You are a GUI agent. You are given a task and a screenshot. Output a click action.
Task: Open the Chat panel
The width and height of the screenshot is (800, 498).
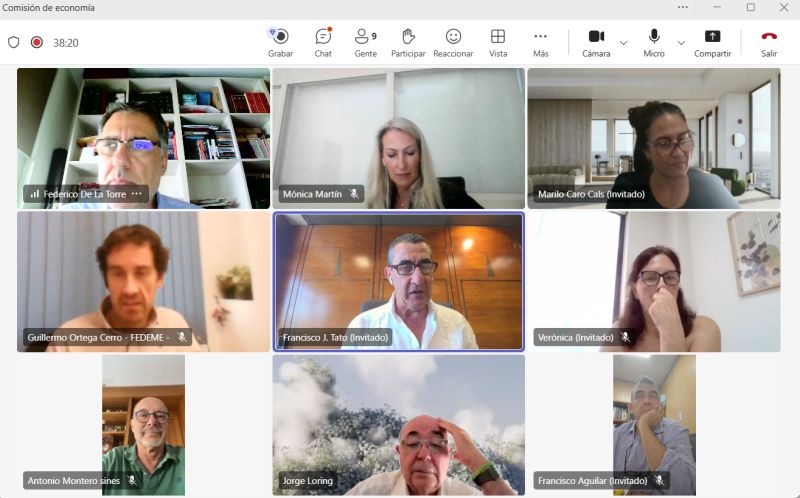pos(323,43)
